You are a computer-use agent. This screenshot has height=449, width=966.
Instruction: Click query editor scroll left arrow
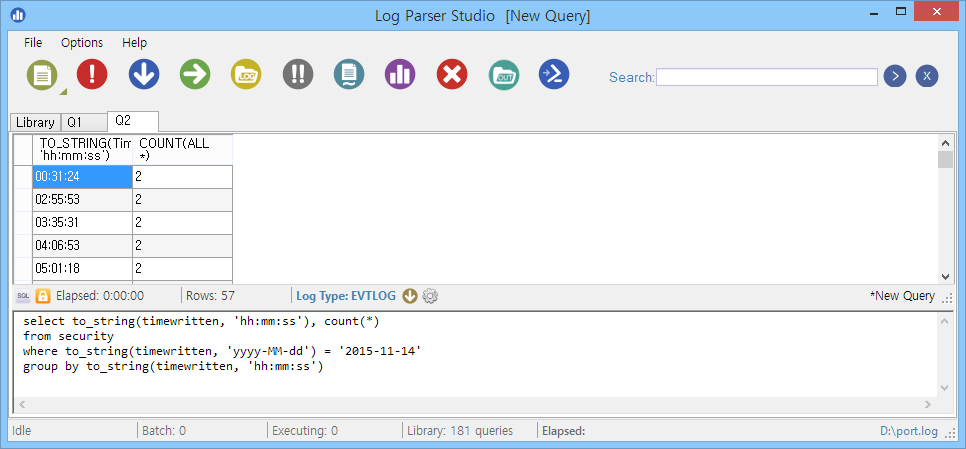(23, 405)
